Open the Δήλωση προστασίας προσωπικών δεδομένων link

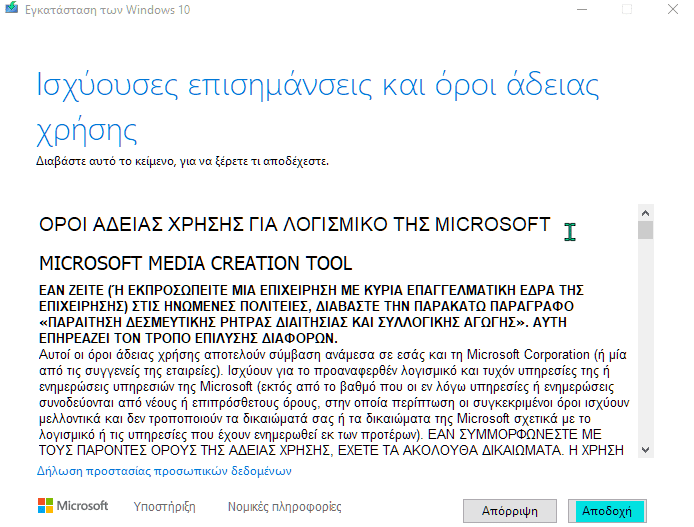point(164,471)
